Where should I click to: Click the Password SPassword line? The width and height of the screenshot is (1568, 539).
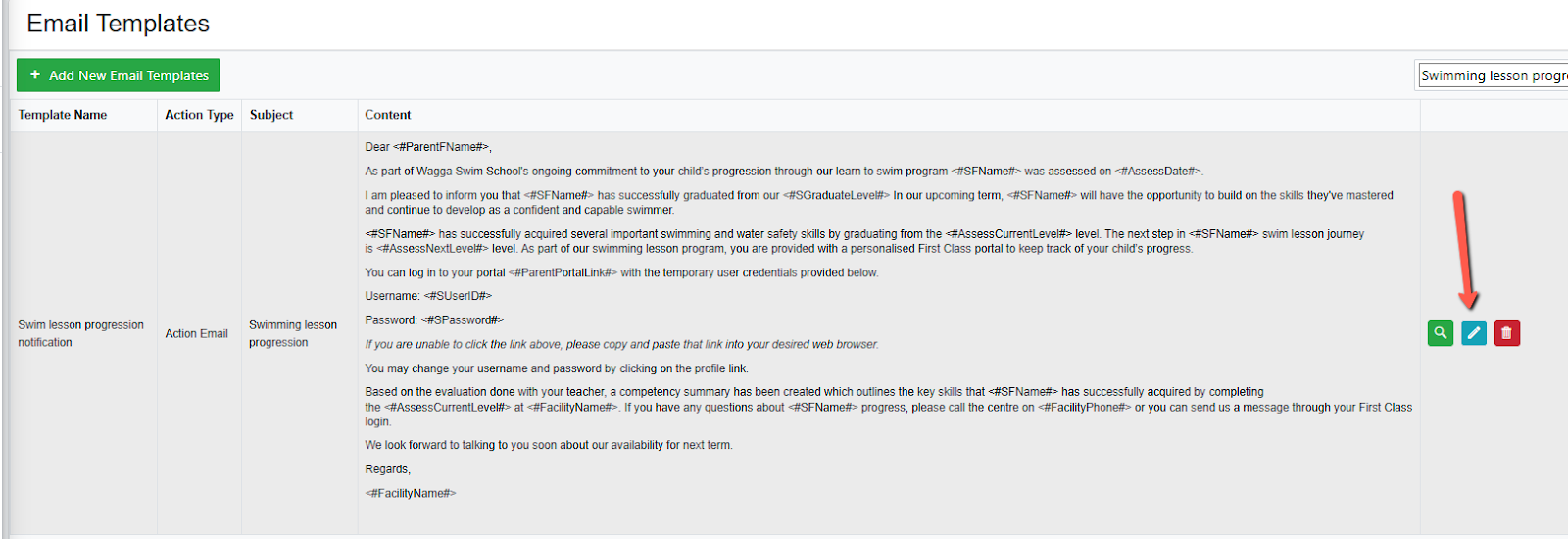point(434,320)
